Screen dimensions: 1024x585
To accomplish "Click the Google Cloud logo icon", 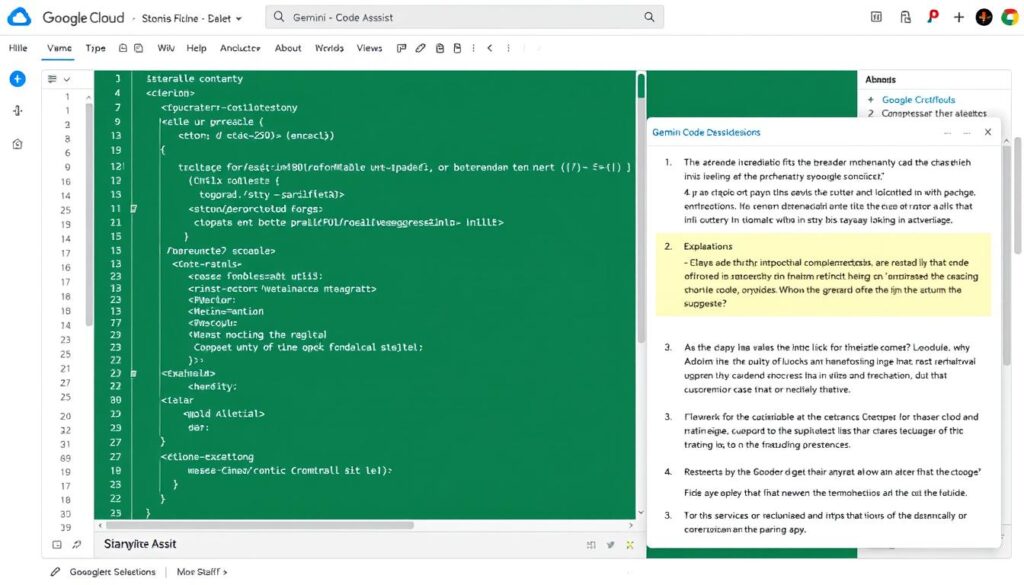I will pyautogui.click(x=19, y=18).
